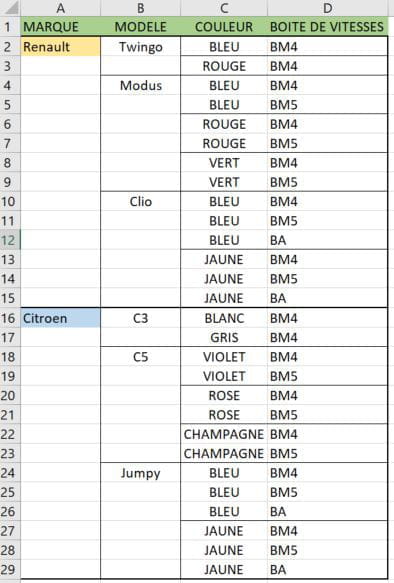394x583 pixels.
Task: Select column C header
Action: click(x=224, y=8)
